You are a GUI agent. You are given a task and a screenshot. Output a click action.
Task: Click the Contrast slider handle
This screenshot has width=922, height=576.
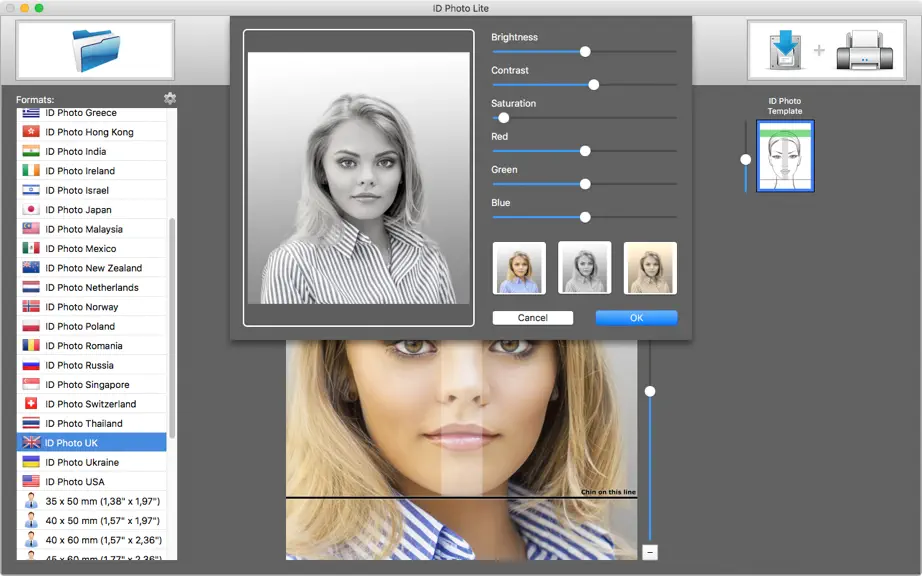(x=594, y=85)
